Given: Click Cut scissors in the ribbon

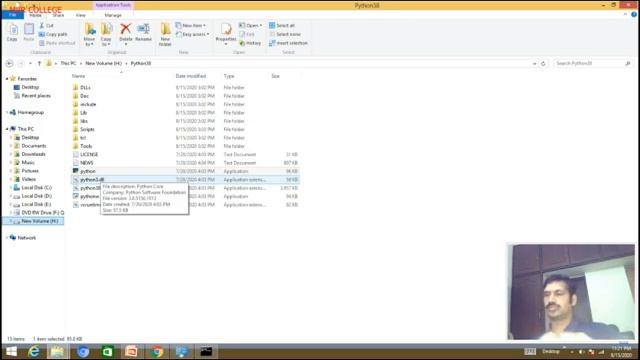Looking at the screenshot, I should point(42,26).
